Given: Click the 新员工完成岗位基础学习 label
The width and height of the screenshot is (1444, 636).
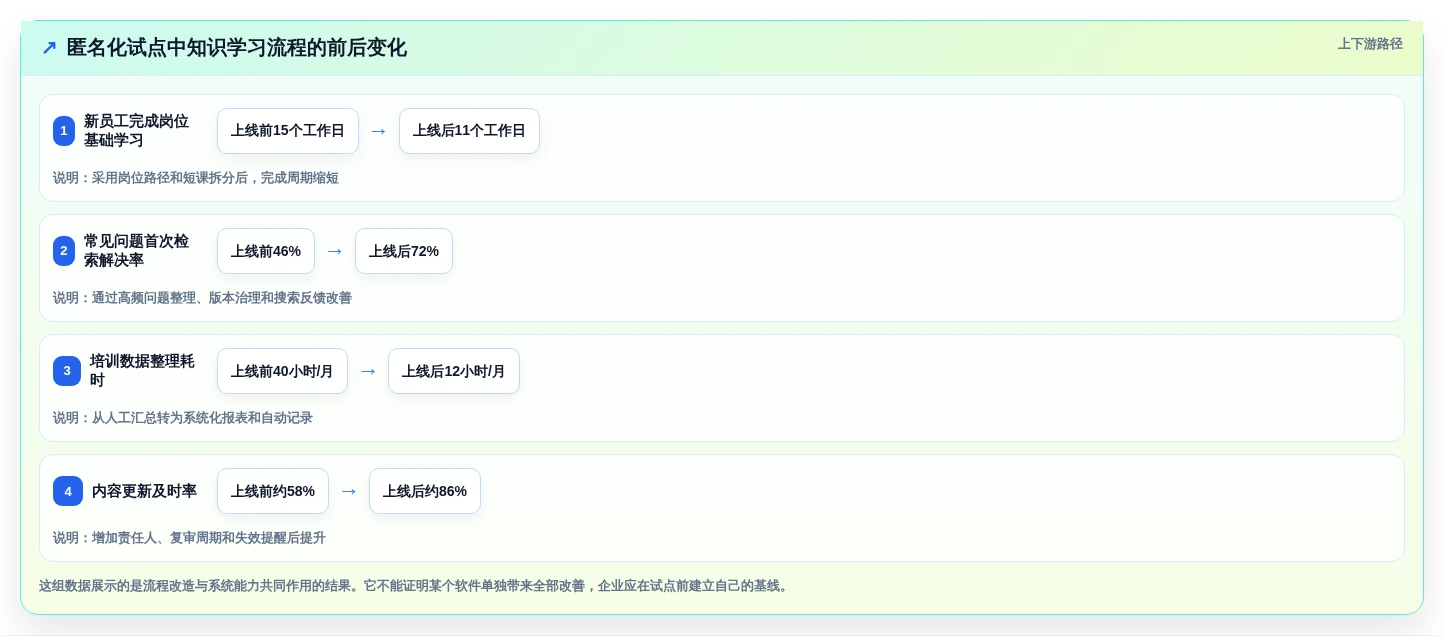Looking at the screenshot, I should coord(136,131).
